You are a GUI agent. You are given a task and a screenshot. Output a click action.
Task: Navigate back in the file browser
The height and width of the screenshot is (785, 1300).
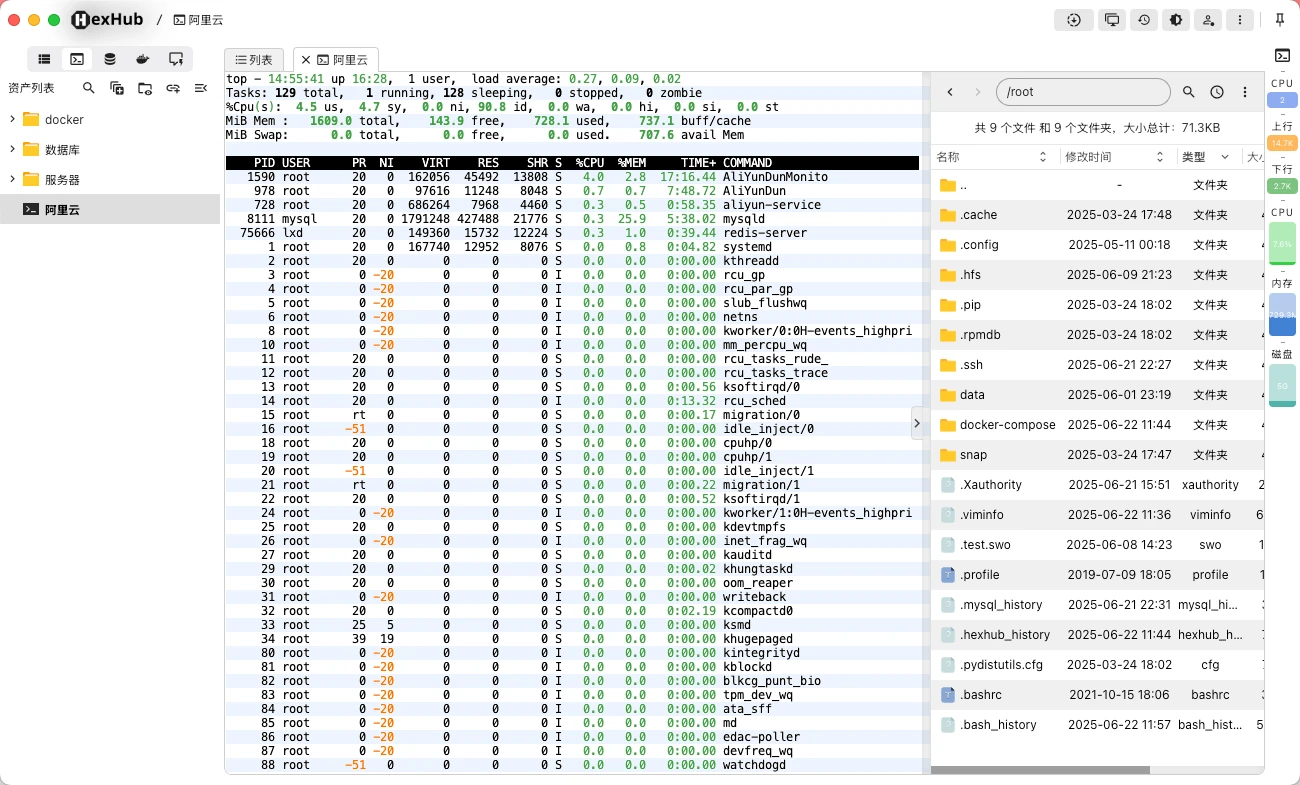tap(949, 91)
